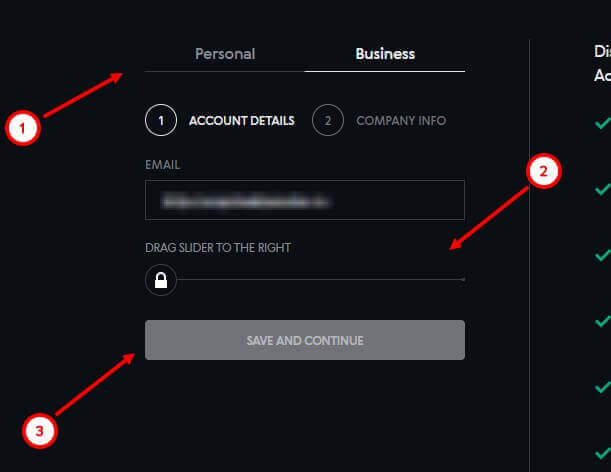Click red annotation marker number 1
This screenshot has width=611, height=472.
click(x=22, y=129)
